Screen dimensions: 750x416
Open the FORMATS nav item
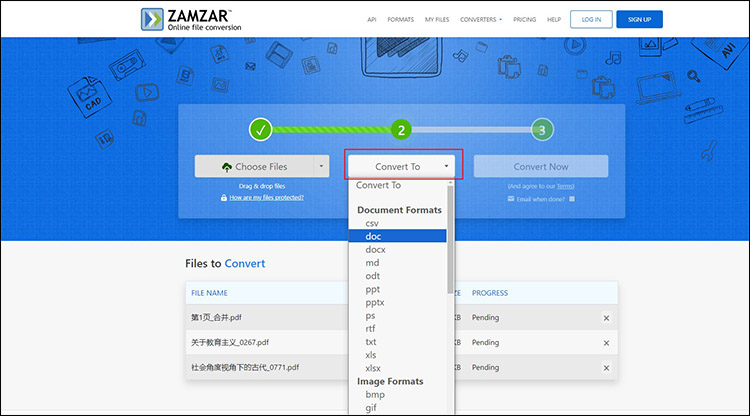(x=400, y=20)
